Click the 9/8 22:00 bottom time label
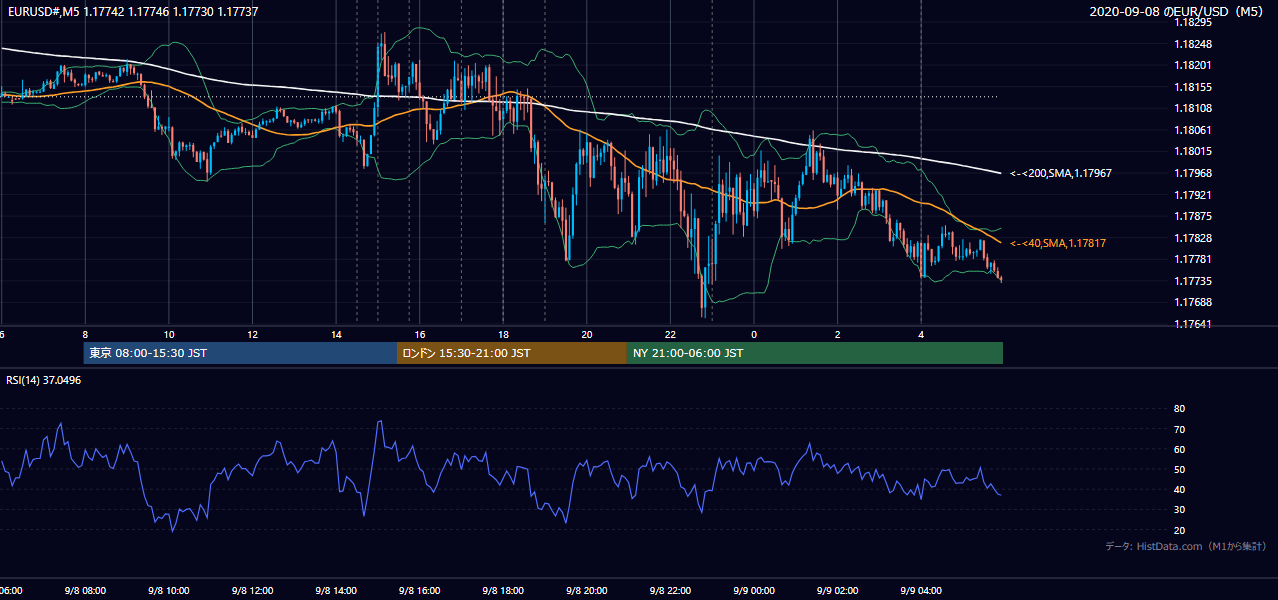This screenshot has height=600, width=1278. pos(669,591)
